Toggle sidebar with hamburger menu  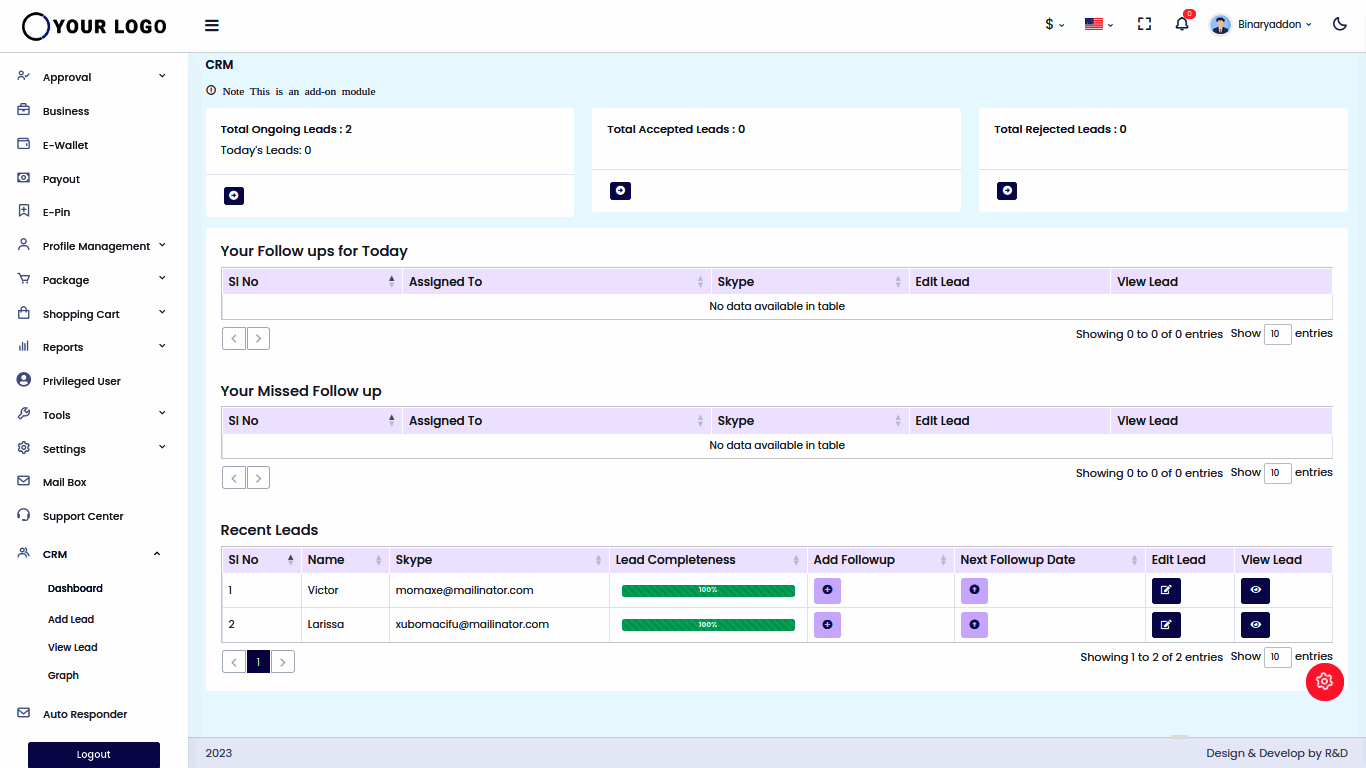pyautogui.click(x=212, y=26)
